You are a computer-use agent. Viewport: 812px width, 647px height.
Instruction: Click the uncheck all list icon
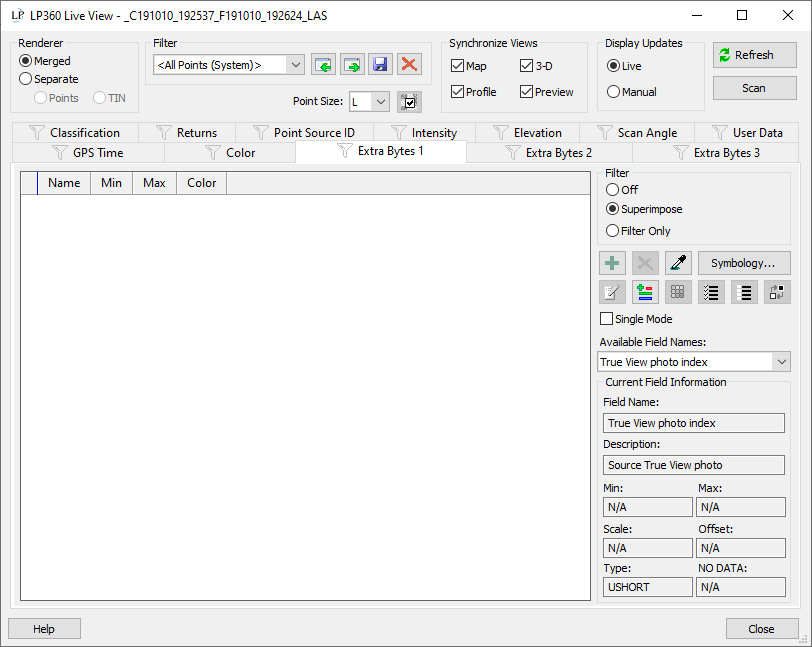pyautogui.click(x=744, y=292)
